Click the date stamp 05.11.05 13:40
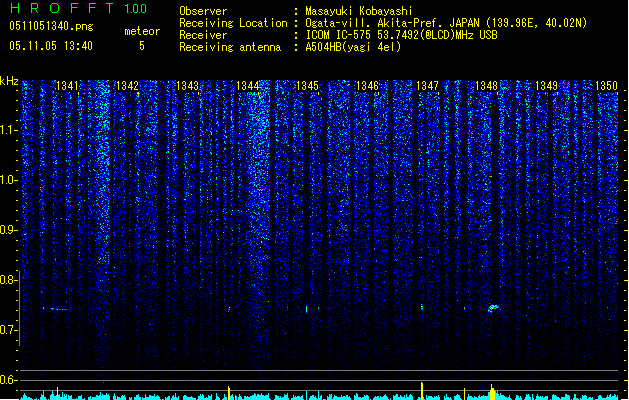 pos(51,46)
